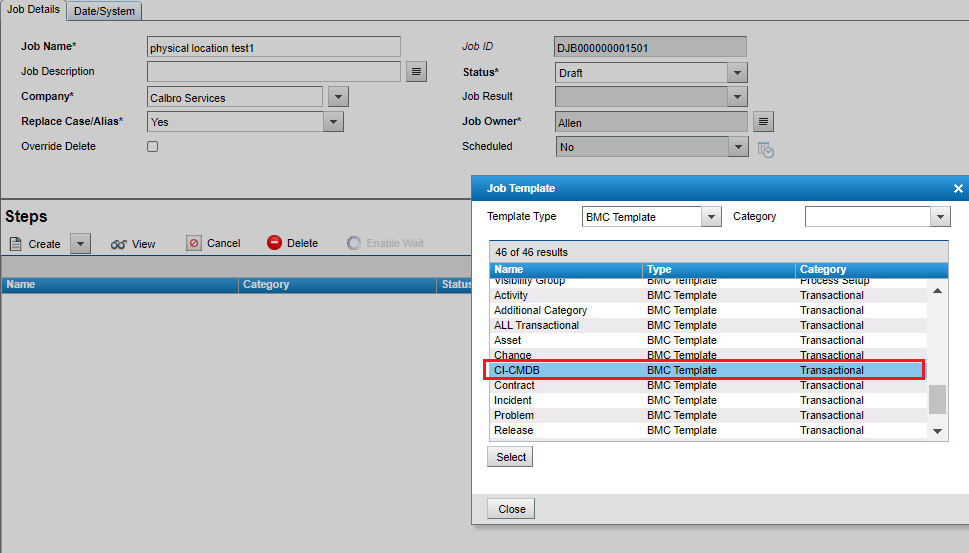Open the Template Type dropdown arrow
The width and height of the screenshot is (969, 553).
(711, 217)
